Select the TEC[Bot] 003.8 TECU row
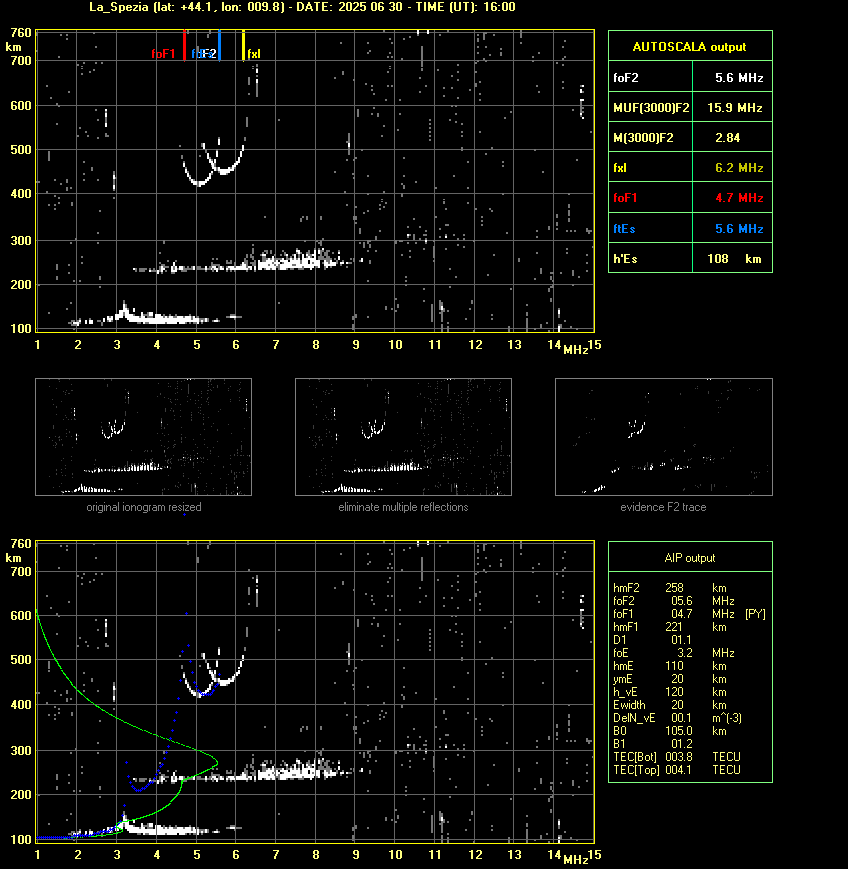The width and height of the screenshot is (848, 869). point(677,757)
